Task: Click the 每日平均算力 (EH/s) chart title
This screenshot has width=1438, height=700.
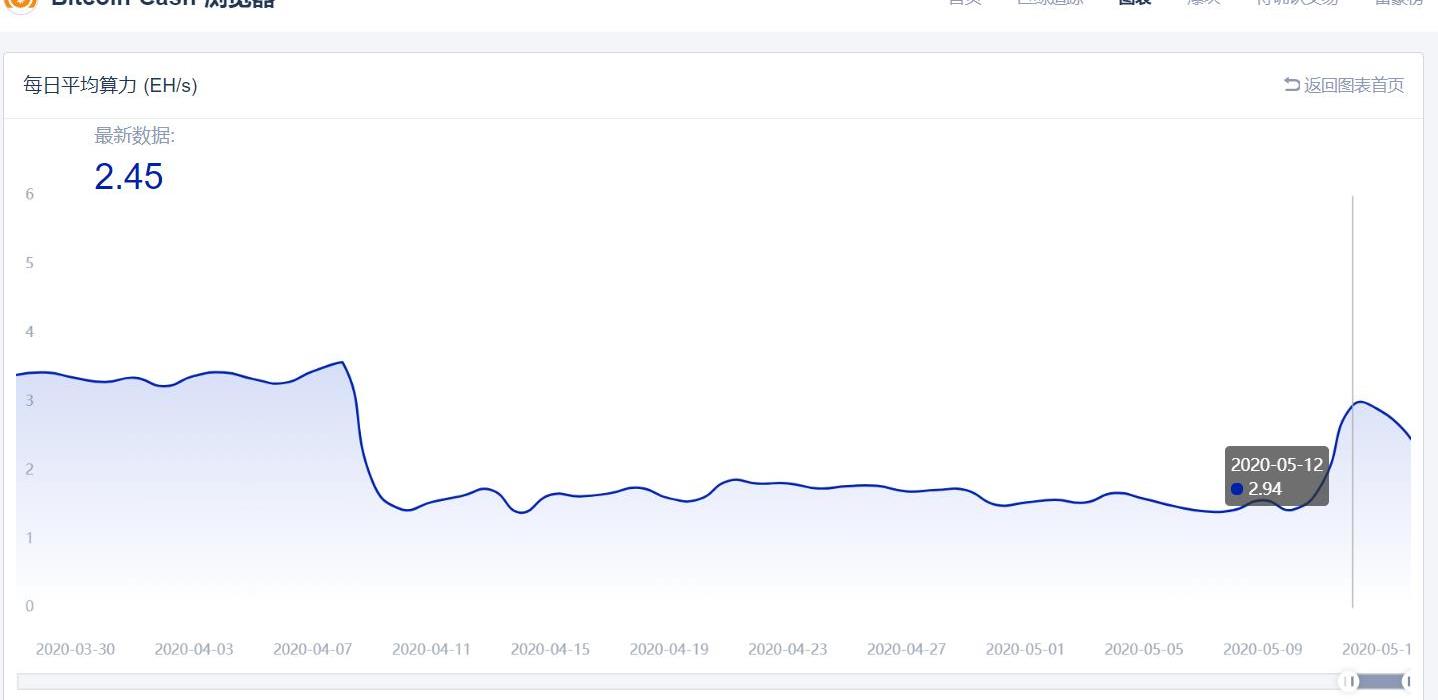Action: click(x=110, y=85)
